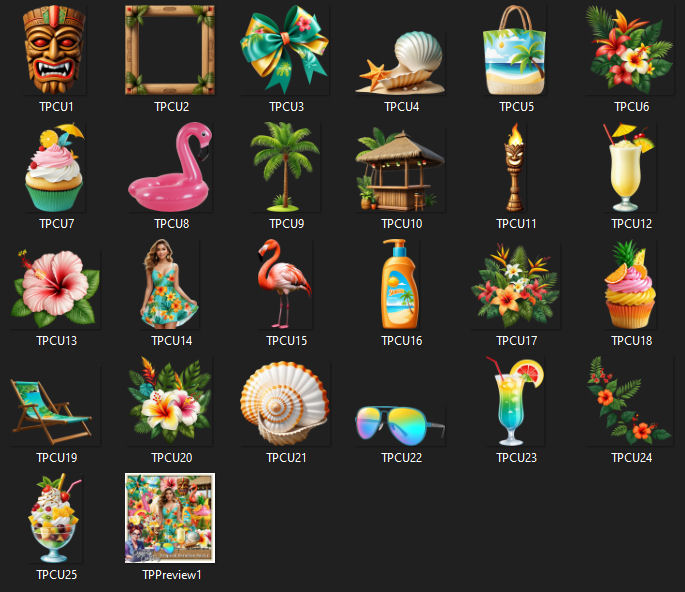Choose the rainbow aviator sunglasses TPCU22
Viewport: 685px width, 592px height.
[x=400, y=426]
